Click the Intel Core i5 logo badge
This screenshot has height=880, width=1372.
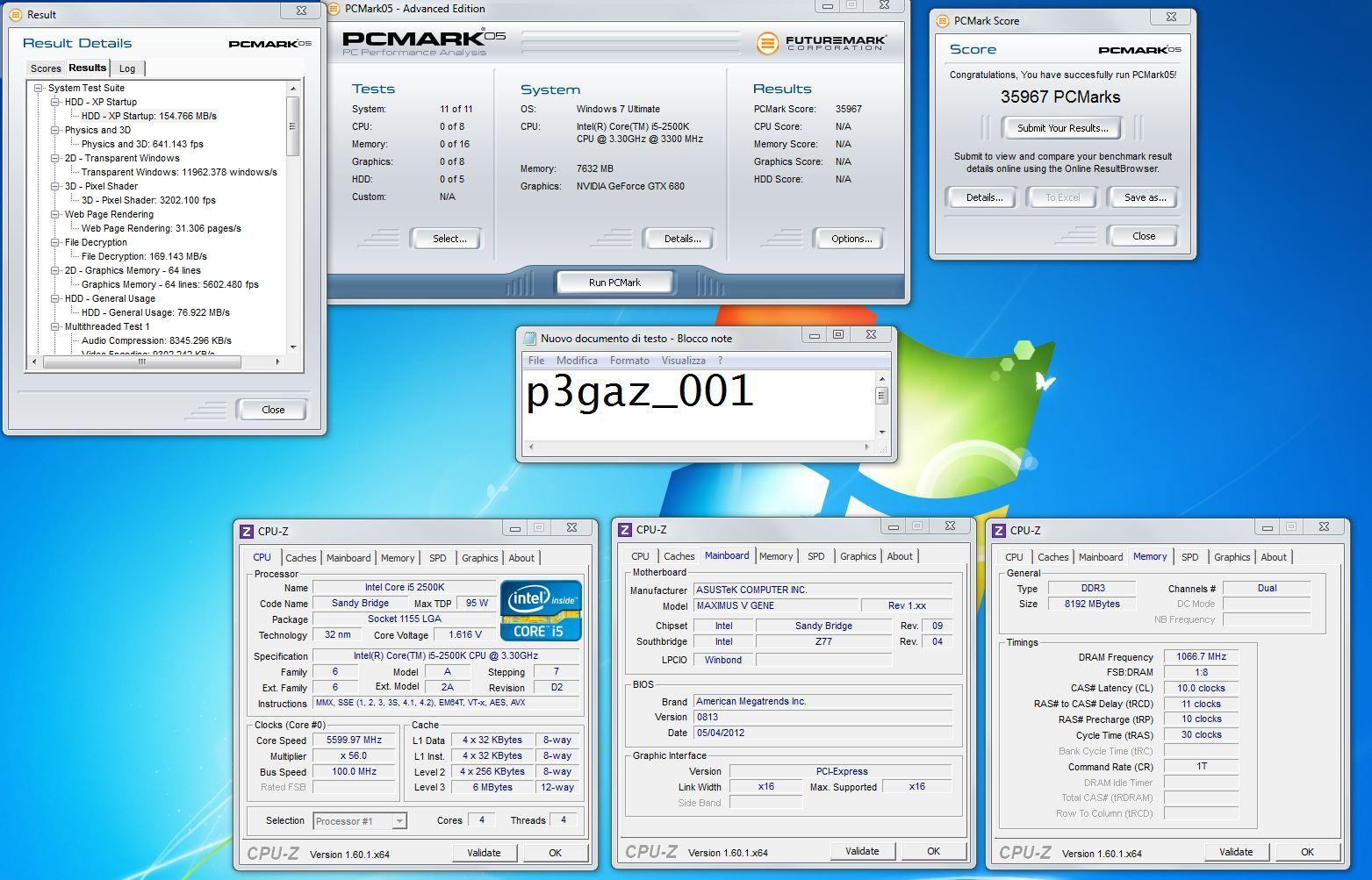[541, 610]
